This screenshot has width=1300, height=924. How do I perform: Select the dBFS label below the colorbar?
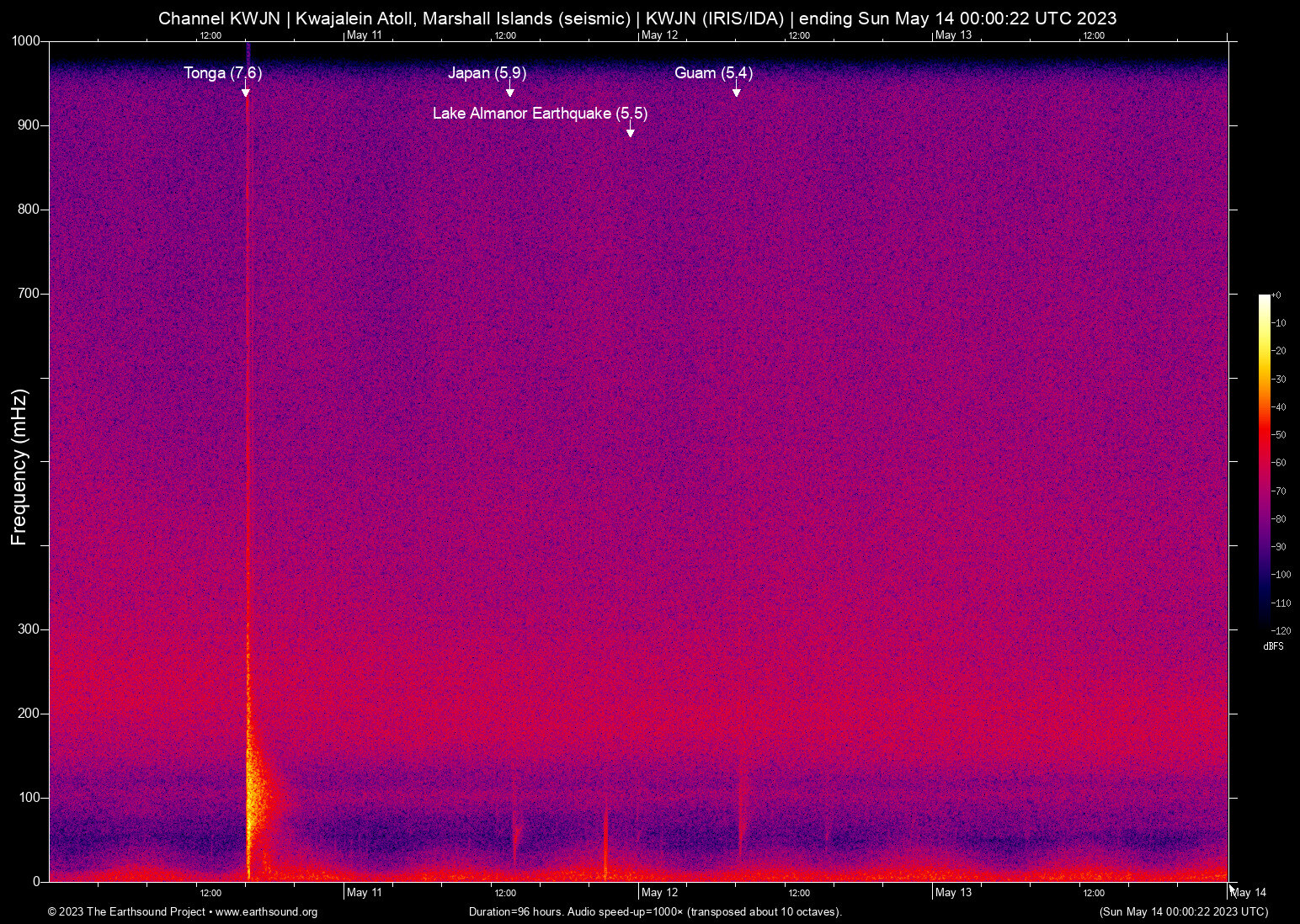point(1273,646)
